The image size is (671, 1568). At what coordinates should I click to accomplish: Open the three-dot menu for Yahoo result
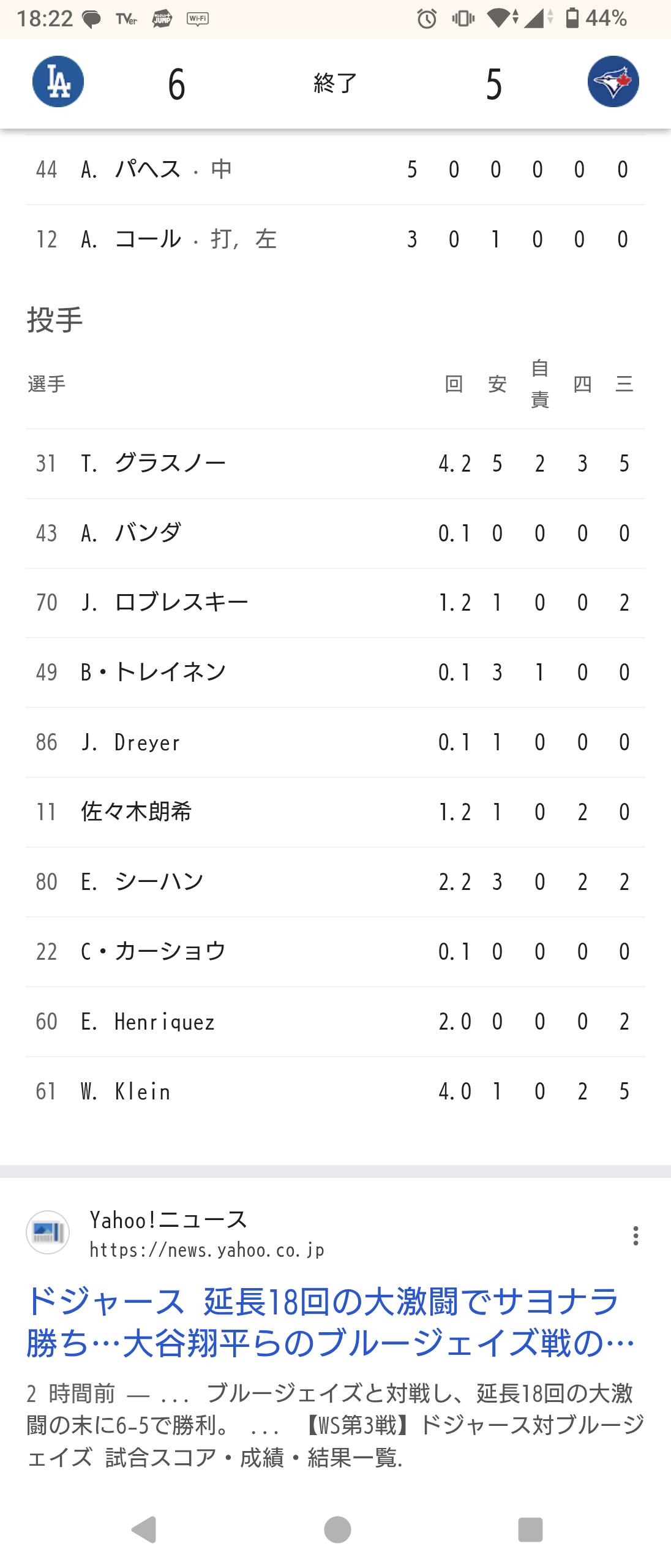click(635, 1235)
